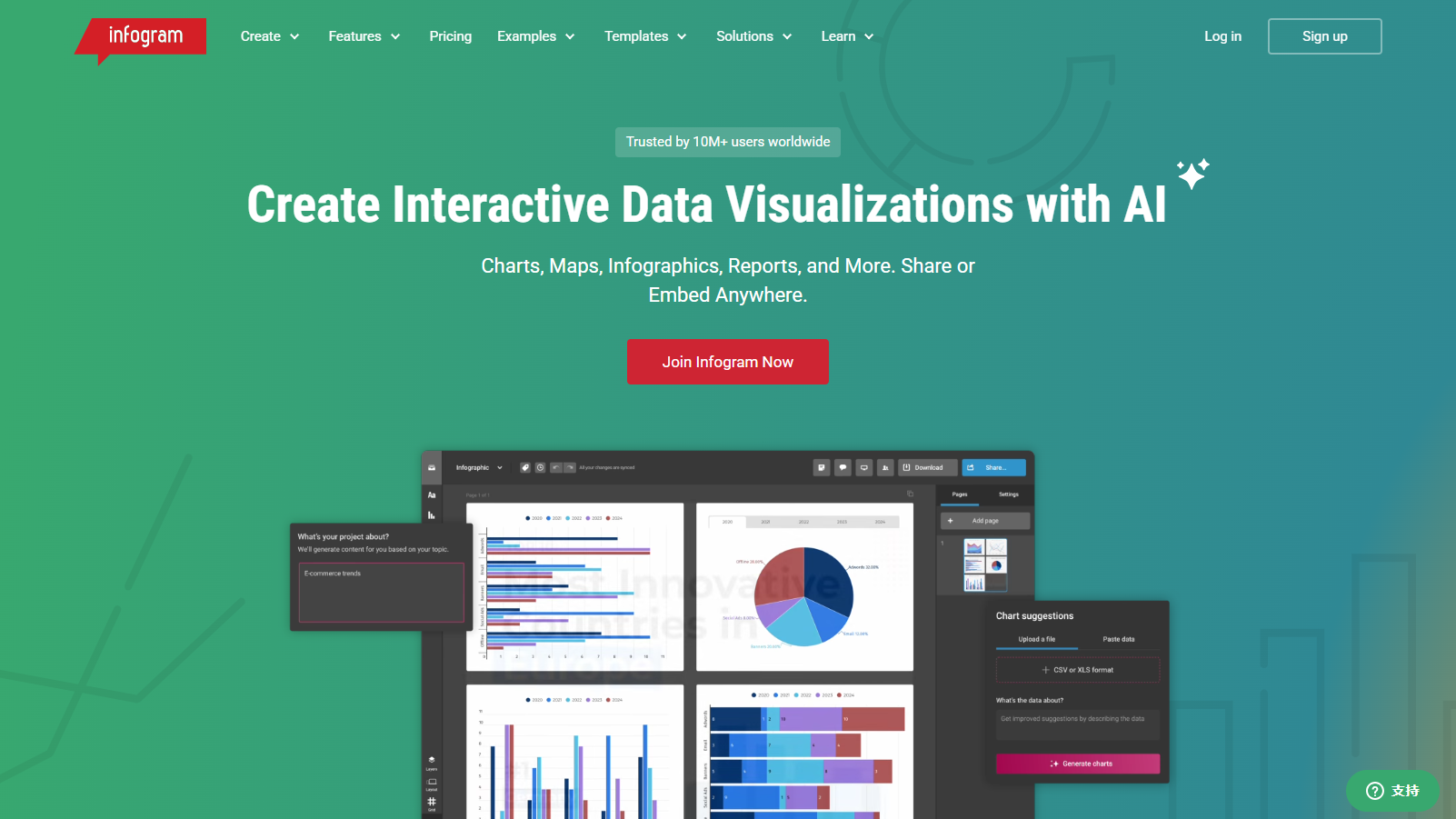Go to the Pricing page
Viewport: 1456px width, 819px height.
[451, 36]
